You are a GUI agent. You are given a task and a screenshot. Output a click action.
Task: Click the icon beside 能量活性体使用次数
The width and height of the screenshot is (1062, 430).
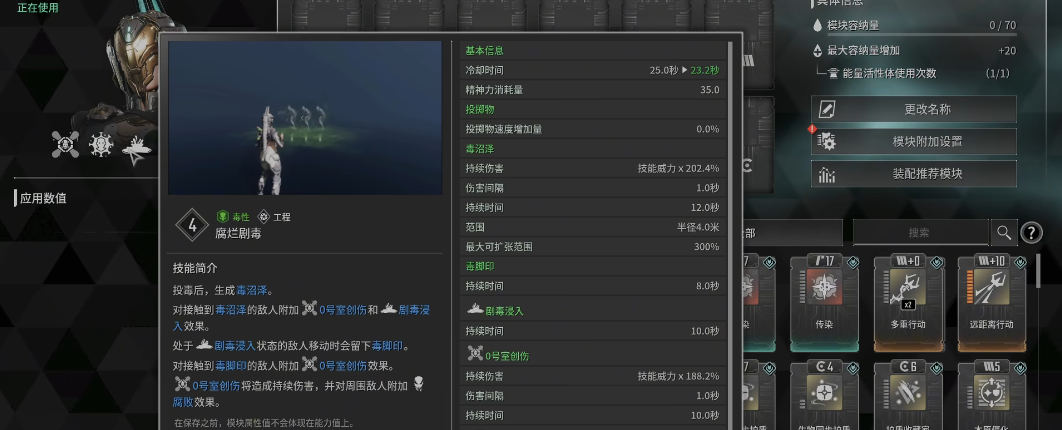tap(833, 73)
